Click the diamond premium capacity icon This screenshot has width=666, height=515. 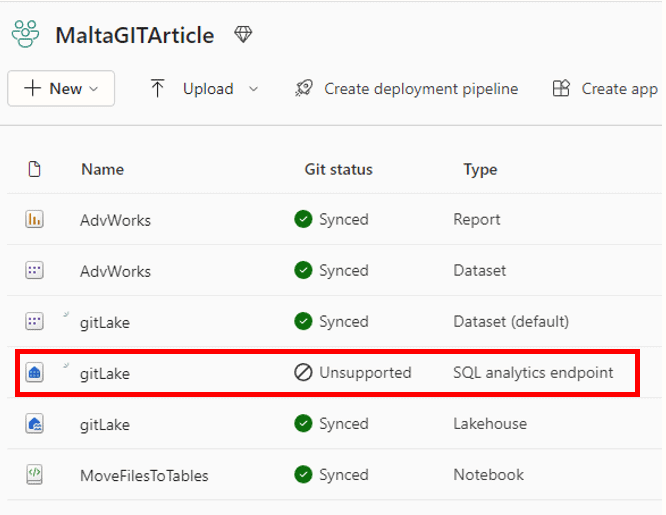click(243, 34)
